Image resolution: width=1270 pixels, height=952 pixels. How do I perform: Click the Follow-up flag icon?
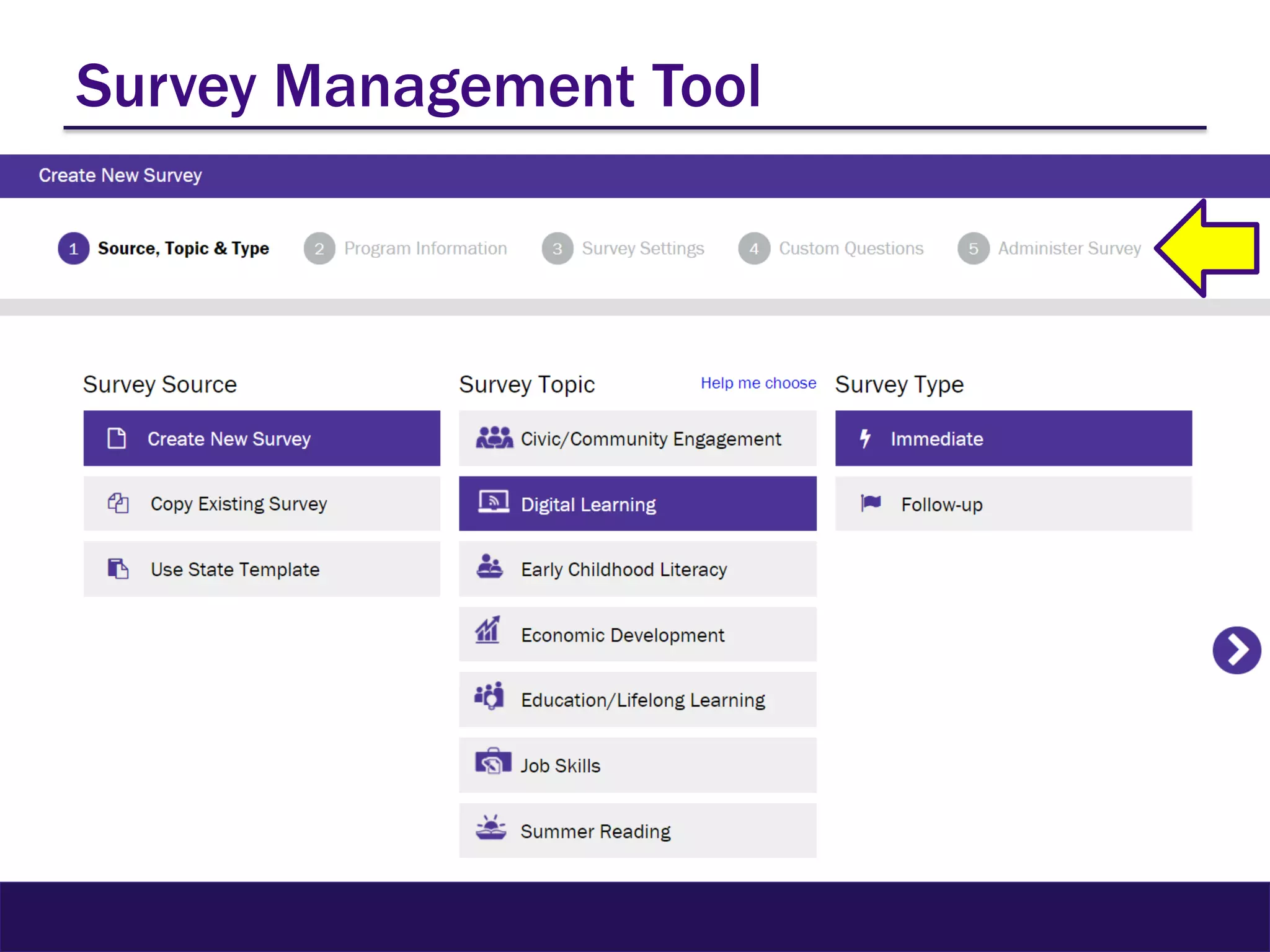(871, 503)
